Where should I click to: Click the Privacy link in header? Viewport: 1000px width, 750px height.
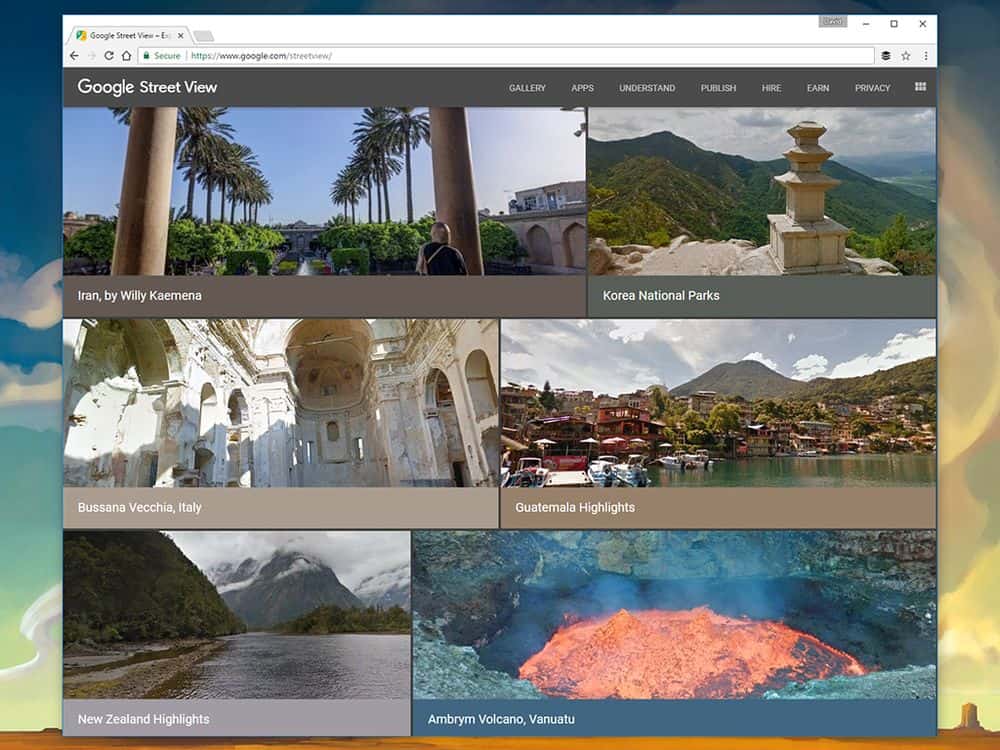[872, 88]
